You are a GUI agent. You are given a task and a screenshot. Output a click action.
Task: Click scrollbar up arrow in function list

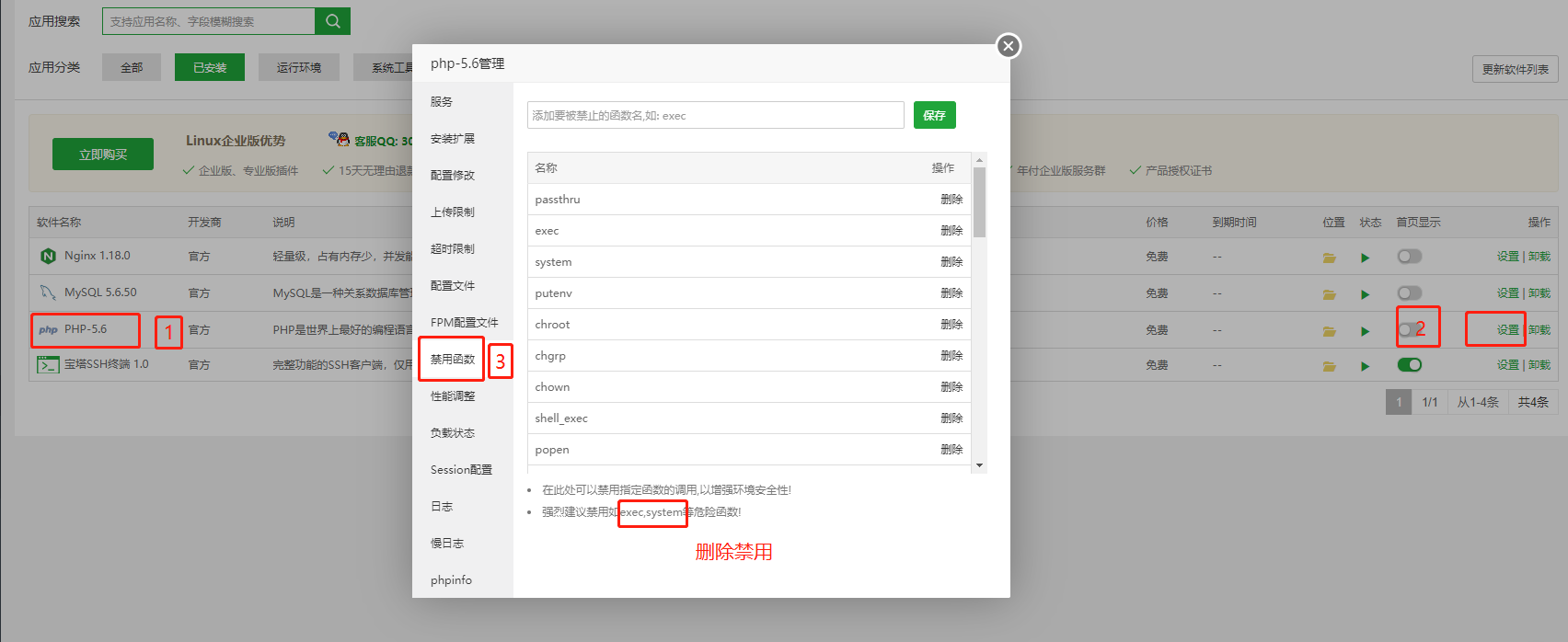click(x=979, y=159)
